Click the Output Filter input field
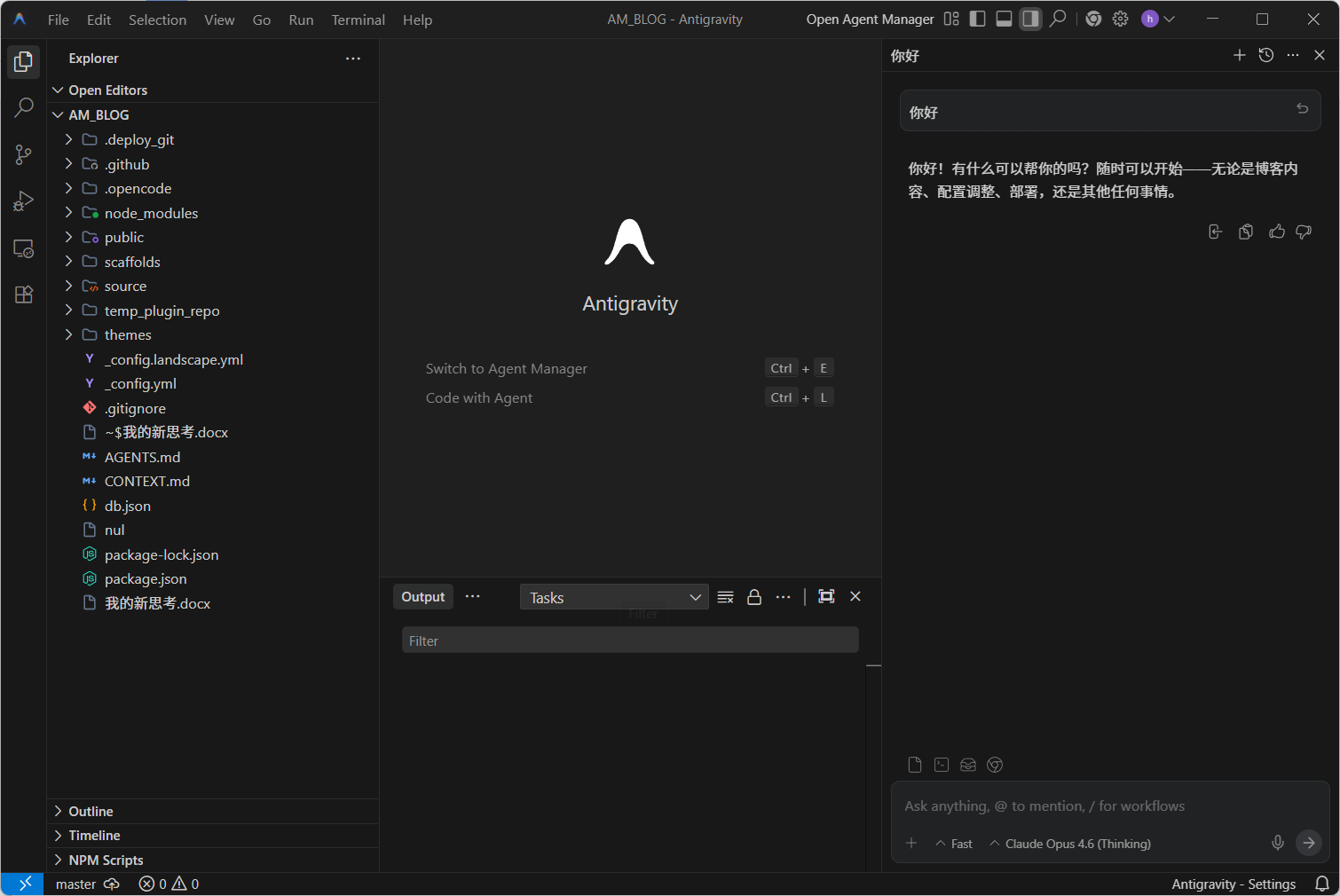The height and width of the screenshot is (896, 1340). [x=630, y=641]
